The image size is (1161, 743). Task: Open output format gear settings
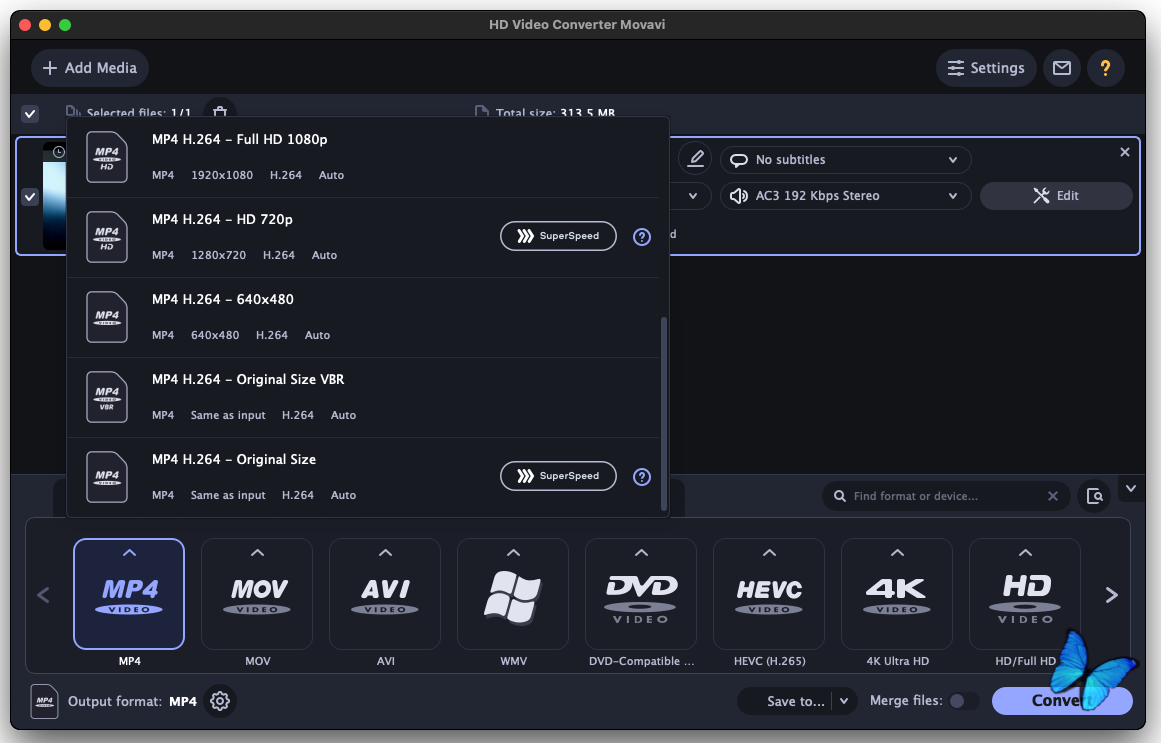click(x=220, y=701)
